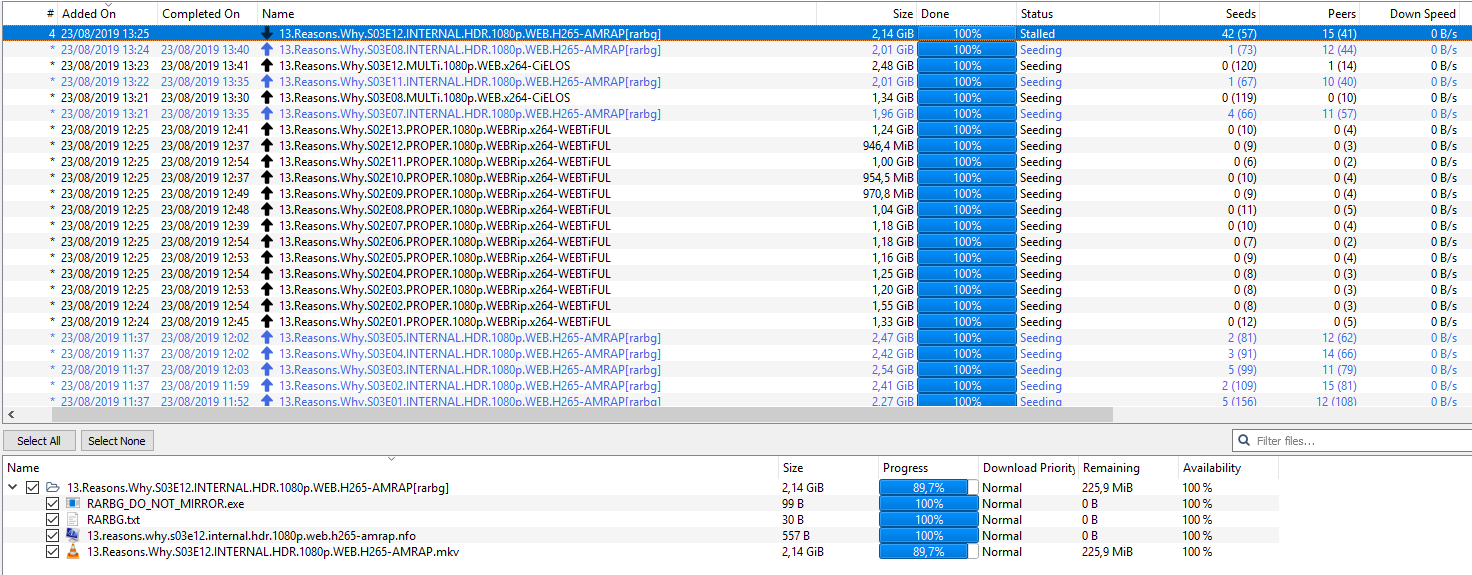Viewport: 1472px width, 575px height.
Task: Uncheck the amrap.nfo file checkbox
Action: 52,536
